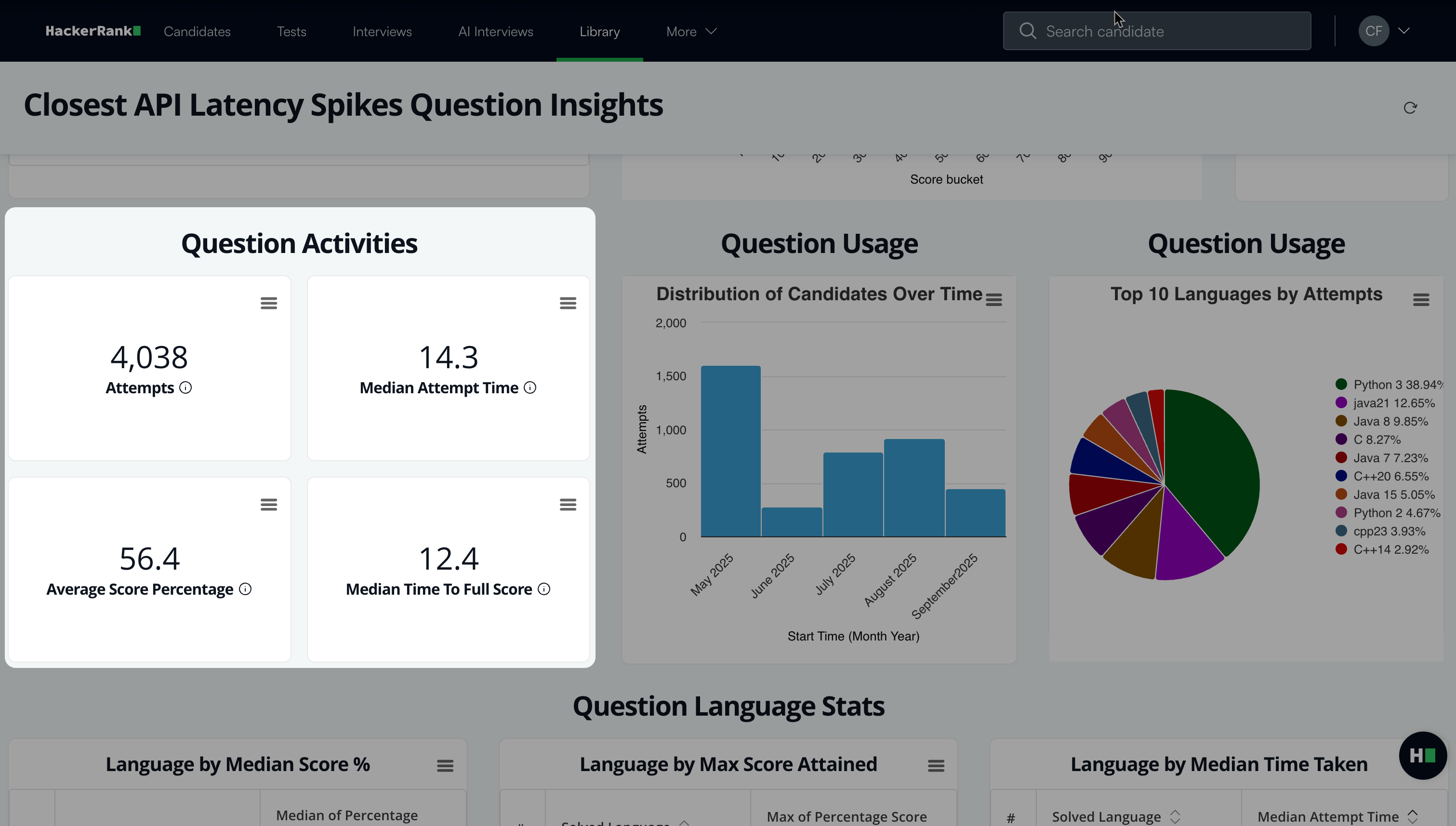Screen dimensions: 1456x826
Task: Open the HackerRank help chat widget
Action: click(1423, 756)
